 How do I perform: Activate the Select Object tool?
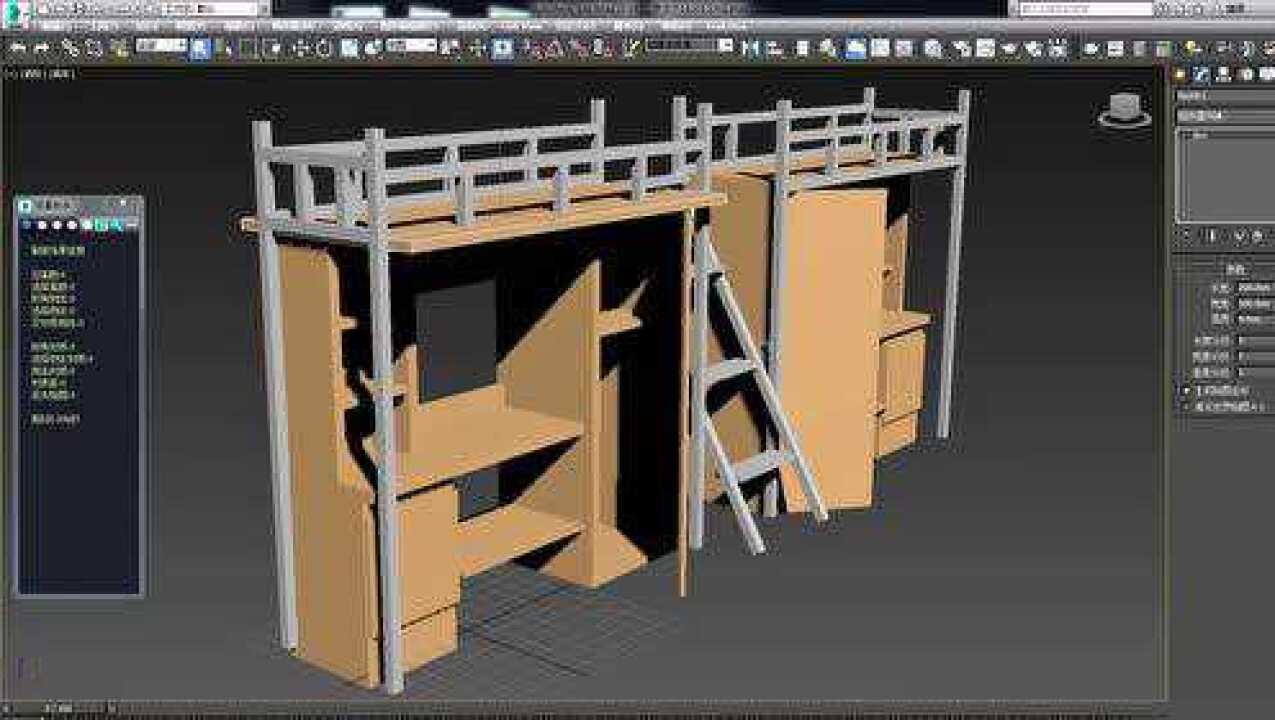click(200, 47)
